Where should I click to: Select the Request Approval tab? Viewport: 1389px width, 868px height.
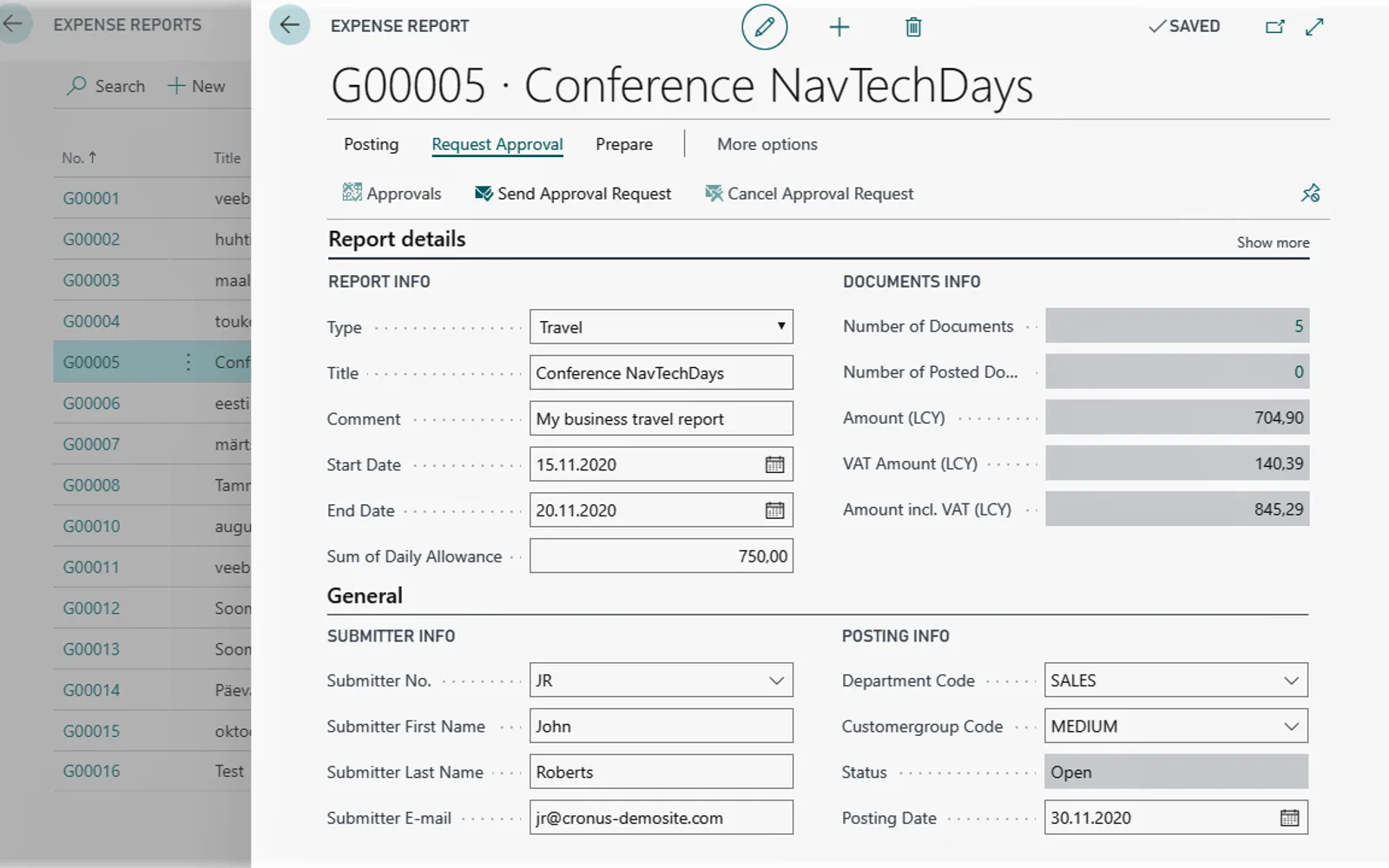(497, 144)
